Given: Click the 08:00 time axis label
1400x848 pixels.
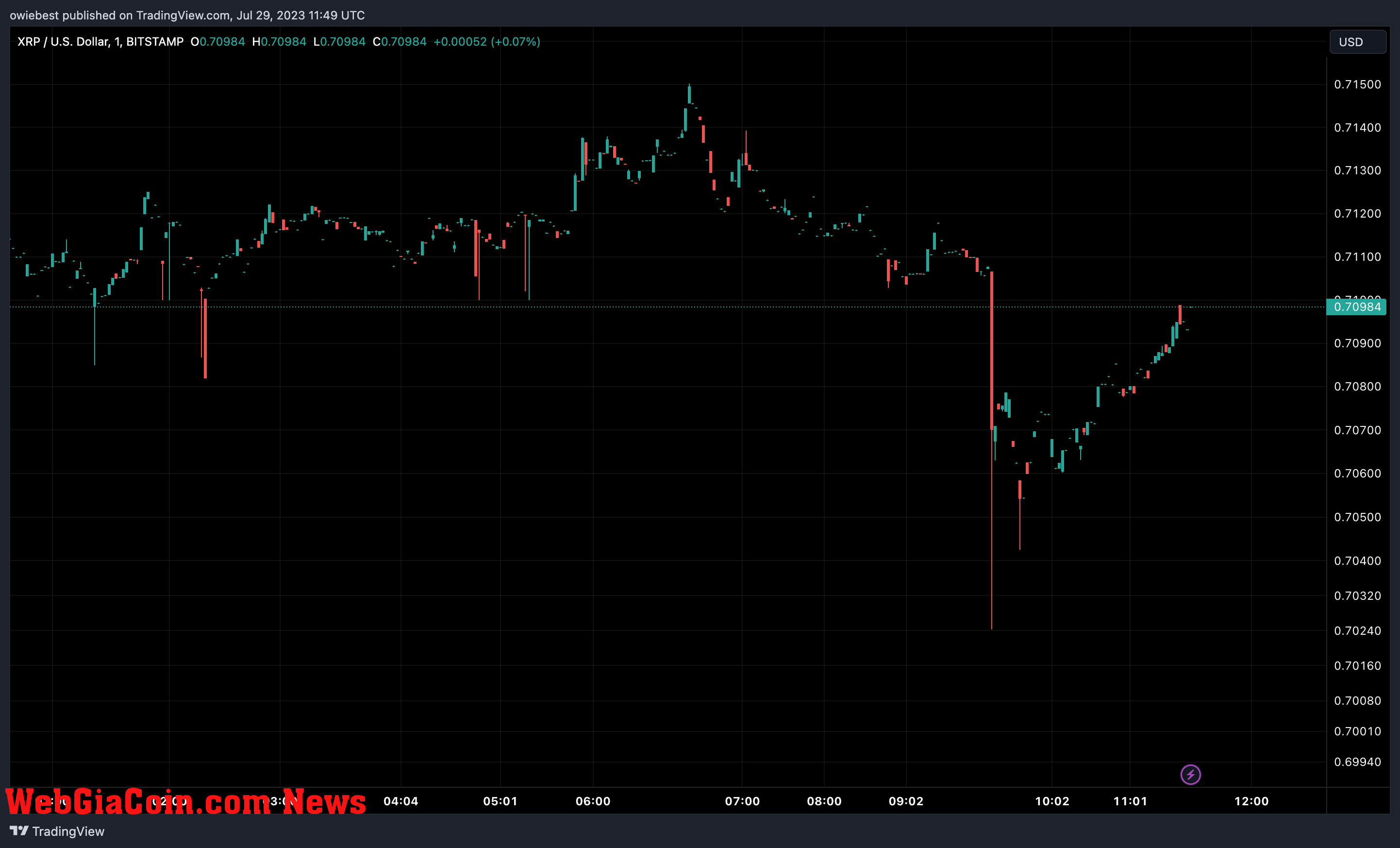Looking at the screenshot, I should 824,801.
